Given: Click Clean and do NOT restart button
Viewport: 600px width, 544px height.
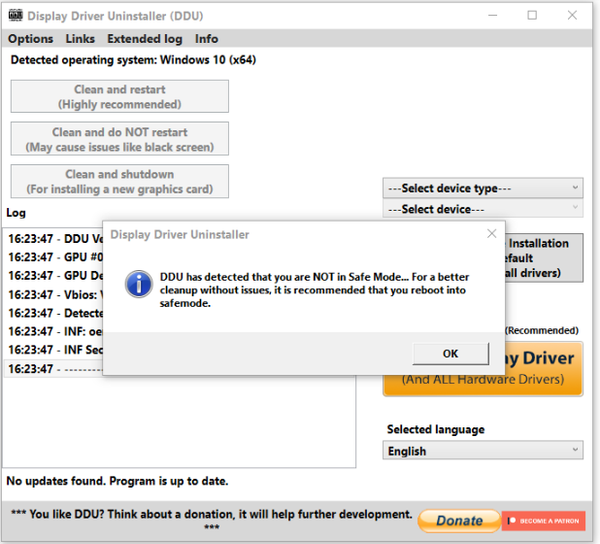Looking at the screenshot, I should click(120, 139).
